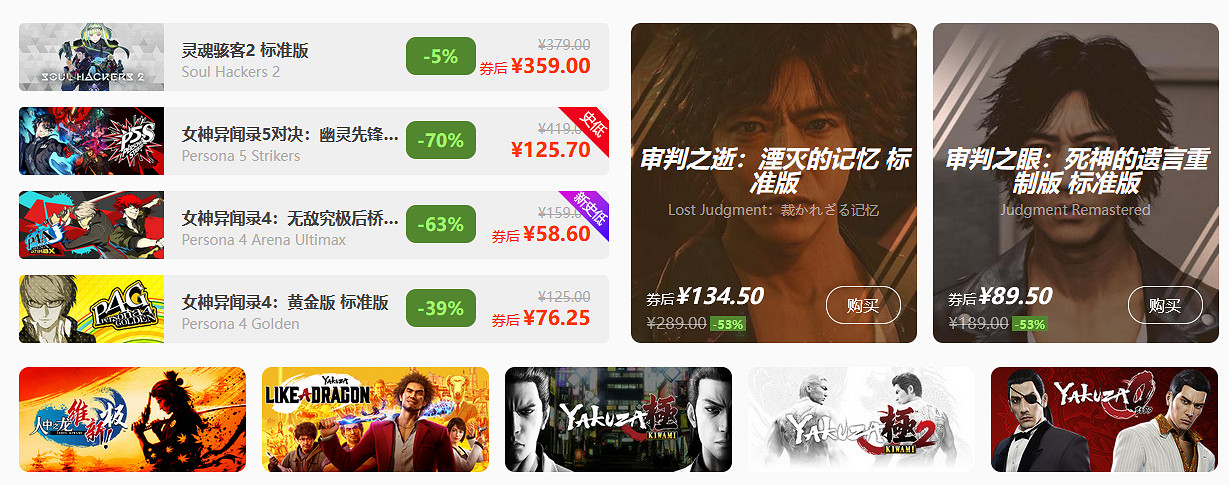The width and height of the screenshot is (1229, 485).
Task: Click the -39% discount badge
Action: pos(441,308)
